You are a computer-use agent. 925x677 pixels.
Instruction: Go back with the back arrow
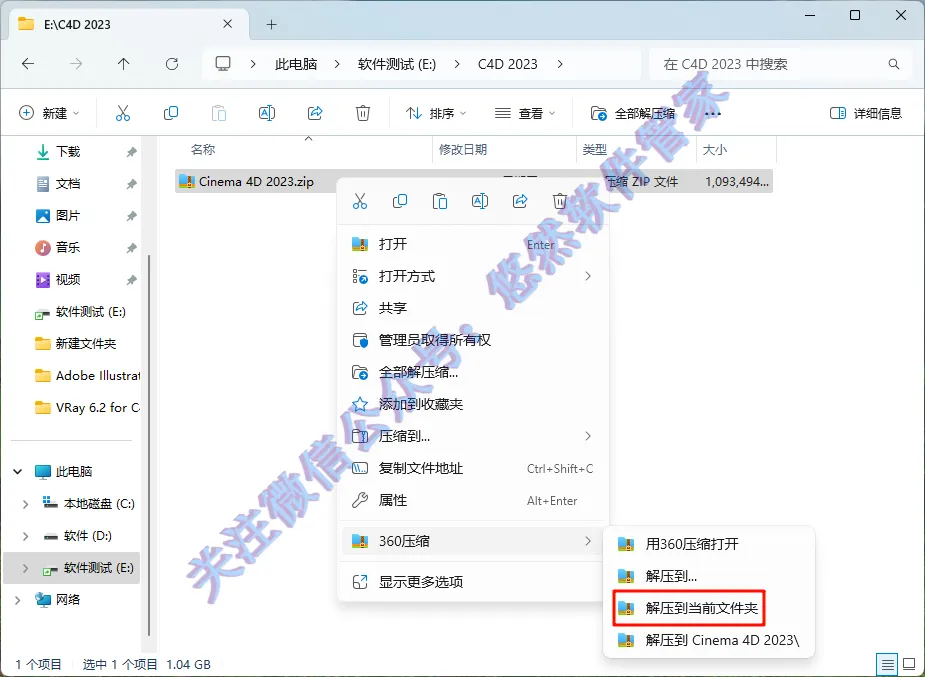(x=28, y=64)
